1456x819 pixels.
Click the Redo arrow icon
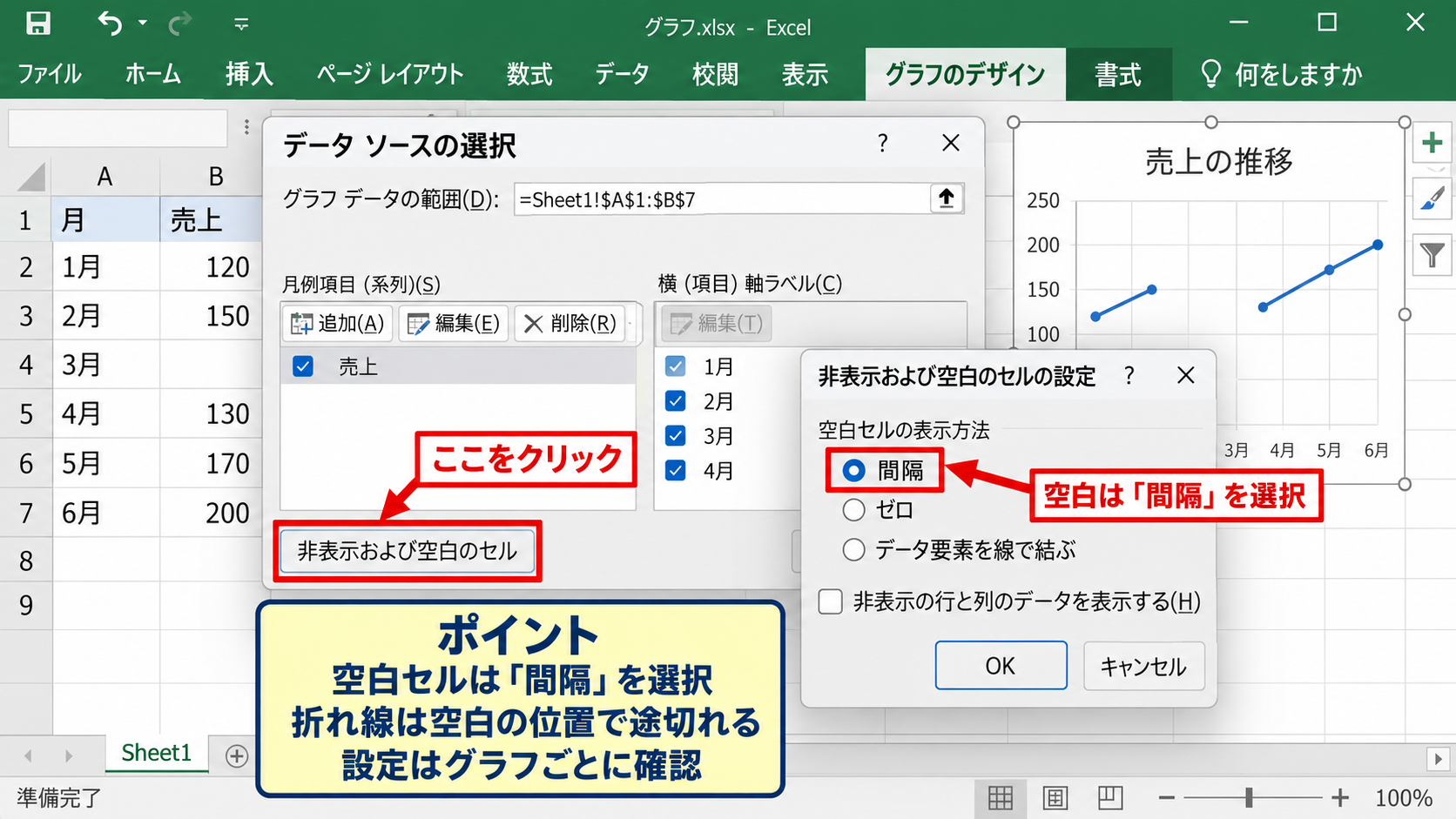tap(179, 23)
